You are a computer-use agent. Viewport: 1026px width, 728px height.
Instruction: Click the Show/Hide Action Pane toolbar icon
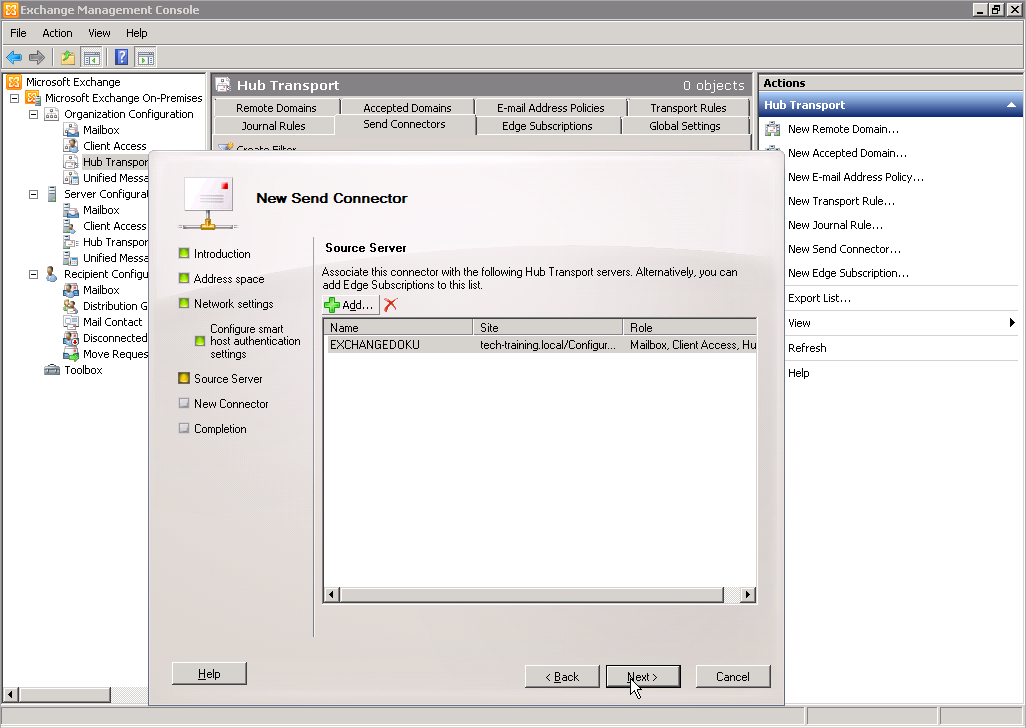click(x=146, y=58)
